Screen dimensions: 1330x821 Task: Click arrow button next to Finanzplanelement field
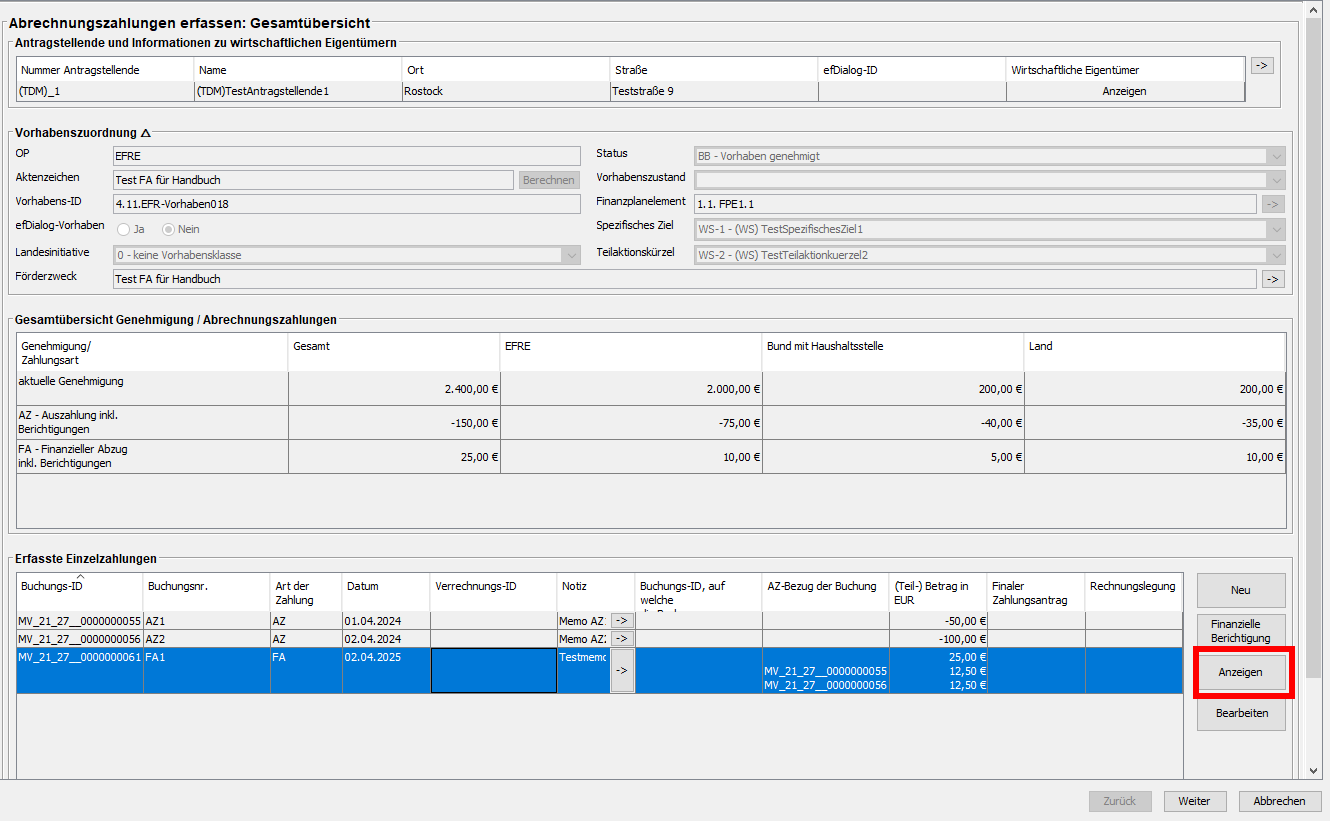[1272, 204]
